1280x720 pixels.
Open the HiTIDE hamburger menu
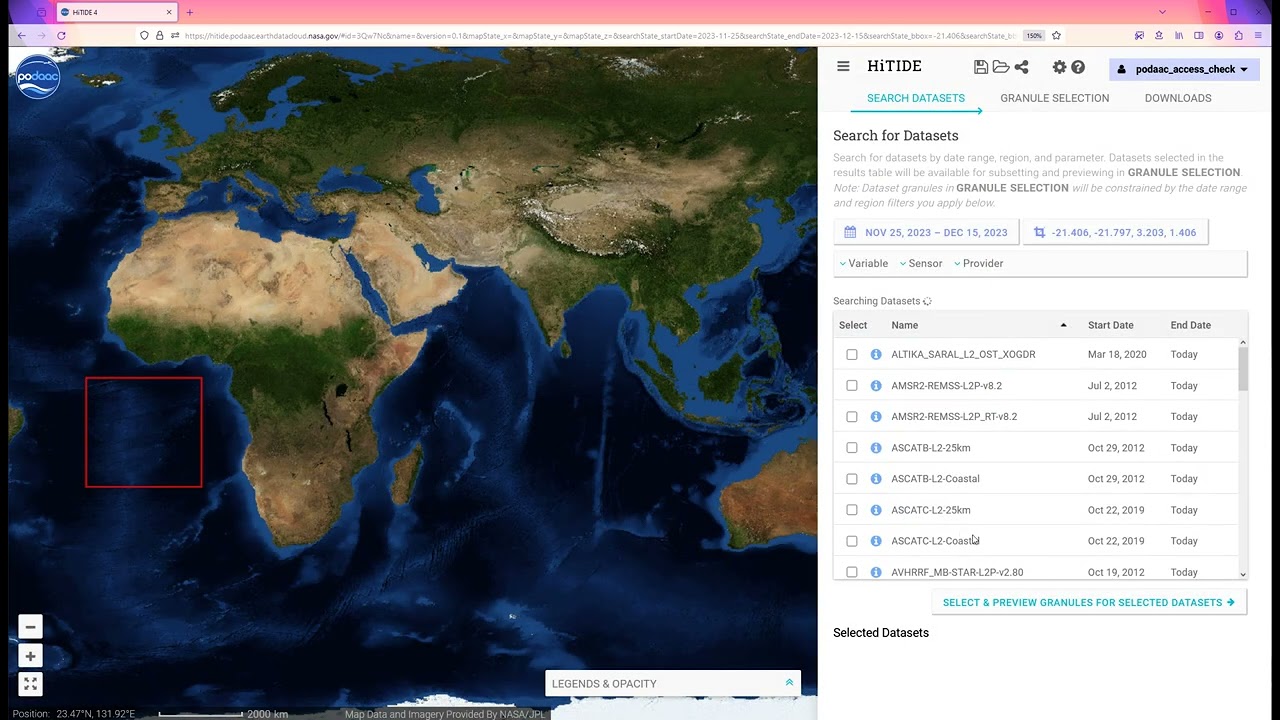[843, 67]
